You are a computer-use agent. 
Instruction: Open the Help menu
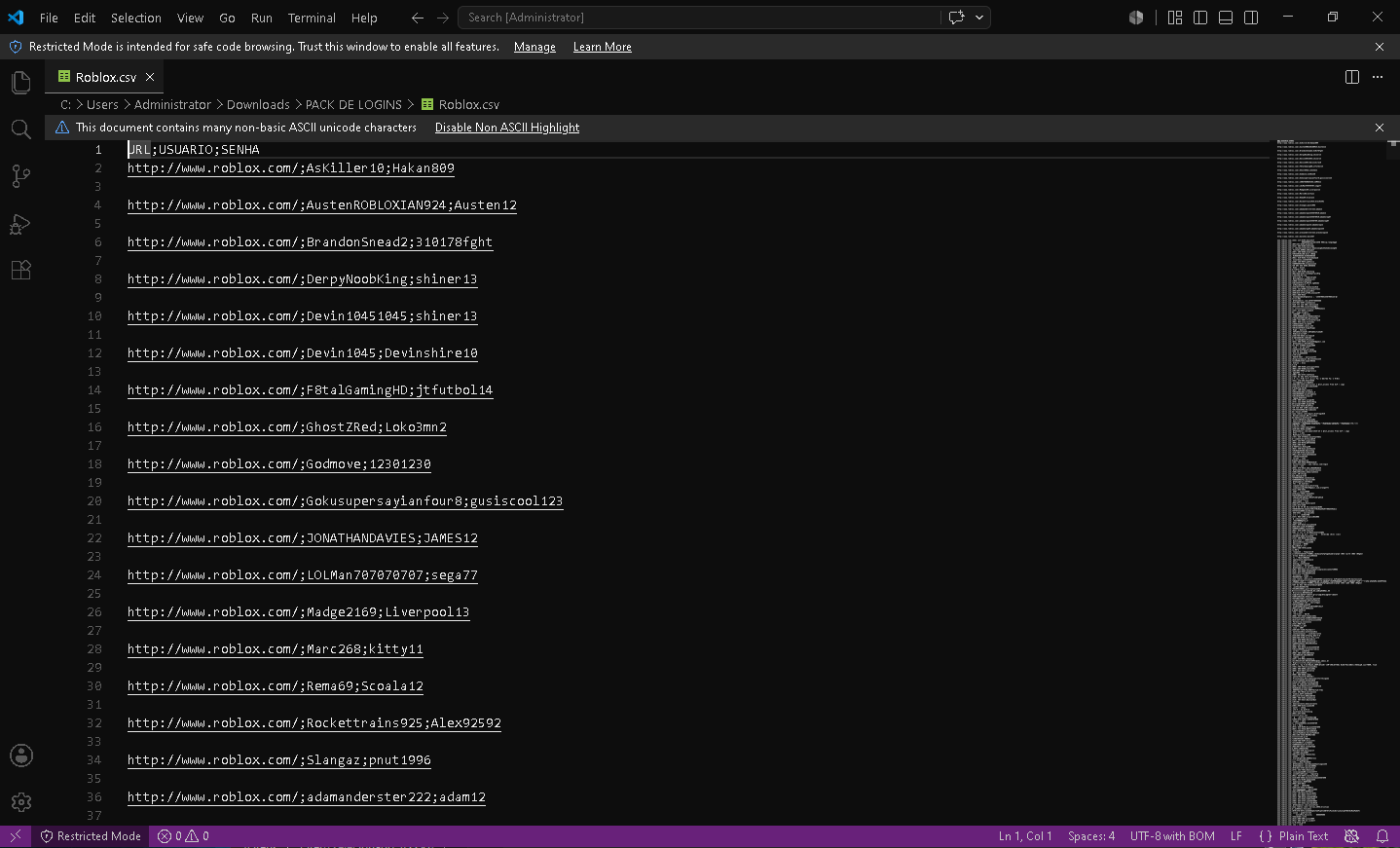click(x=364, y=18)
